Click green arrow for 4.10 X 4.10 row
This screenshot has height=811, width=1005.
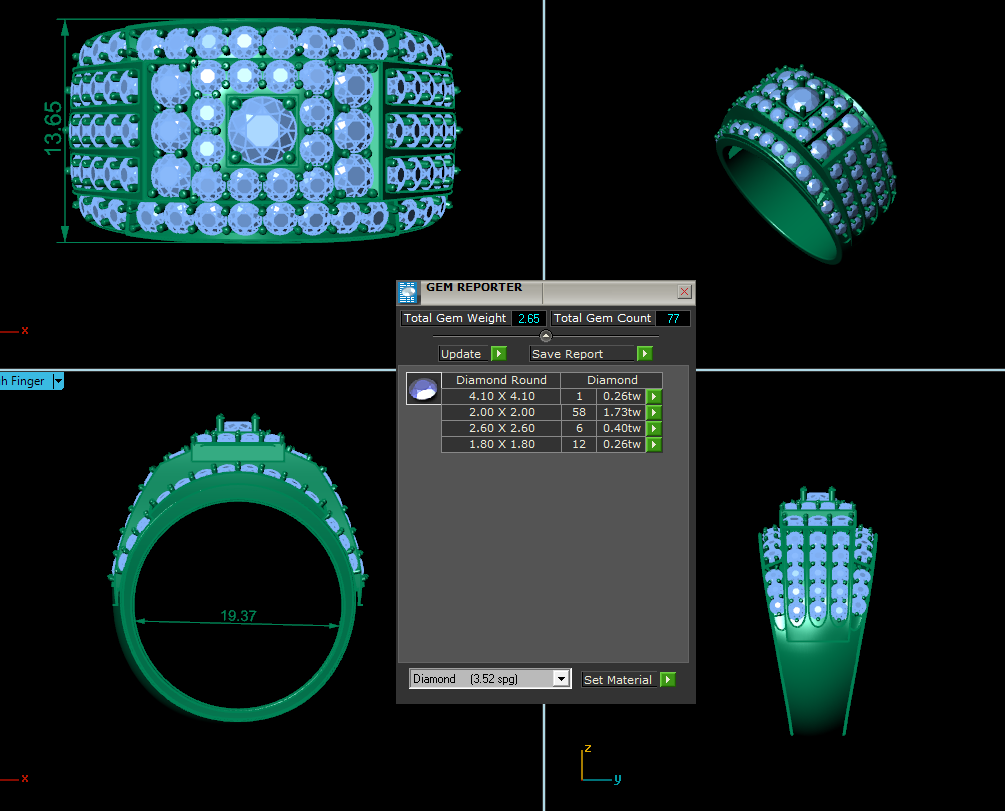tap(654, 396)
